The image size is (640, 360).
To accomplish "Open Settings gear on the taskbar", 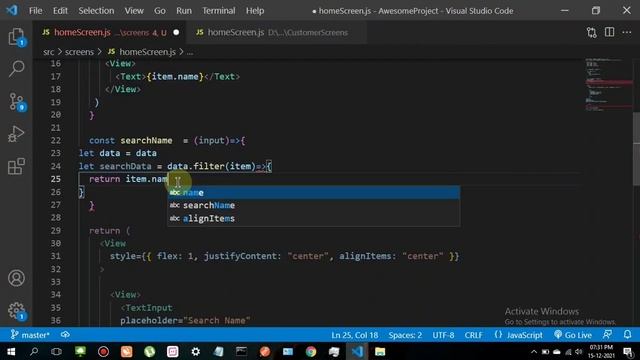I will click(196, 351).
